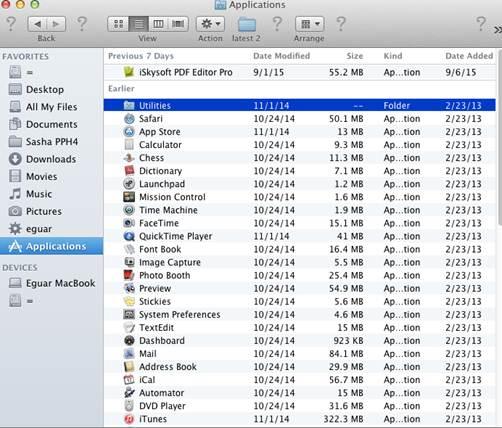
Task: Select iSkysoft PDF Editor Pro icon
Action: (x=129, y=72)
